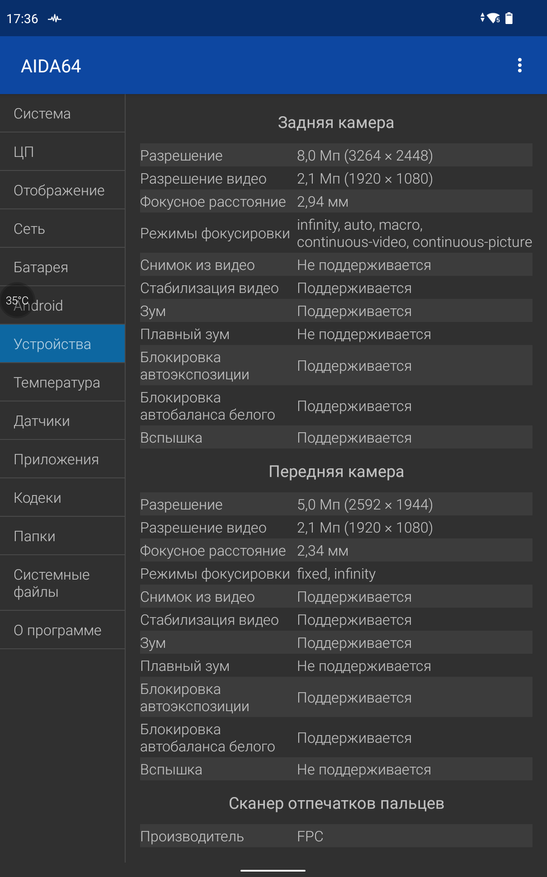Go to the Батарея section
The height and width of the screenshot is (877, 547).
click(62, 267)
